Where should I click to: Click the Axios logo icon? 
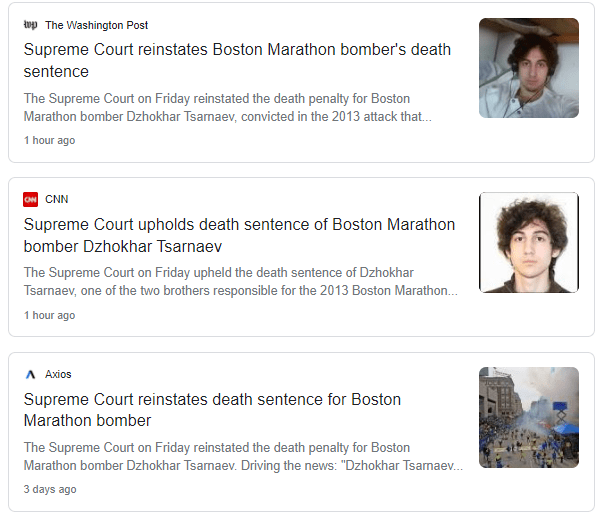30,374
